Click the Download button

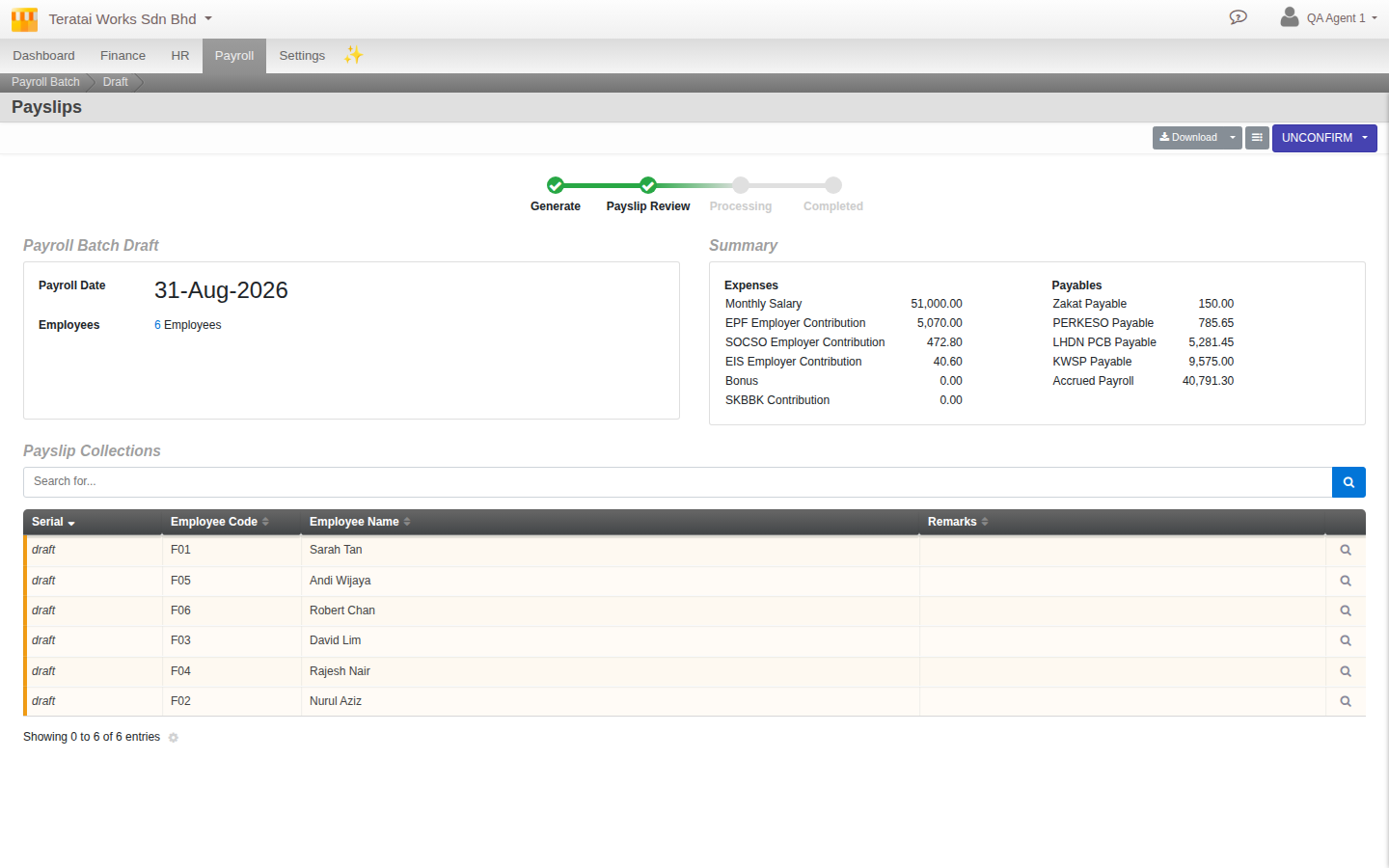pyautogui.click(x=1188, y=138)
